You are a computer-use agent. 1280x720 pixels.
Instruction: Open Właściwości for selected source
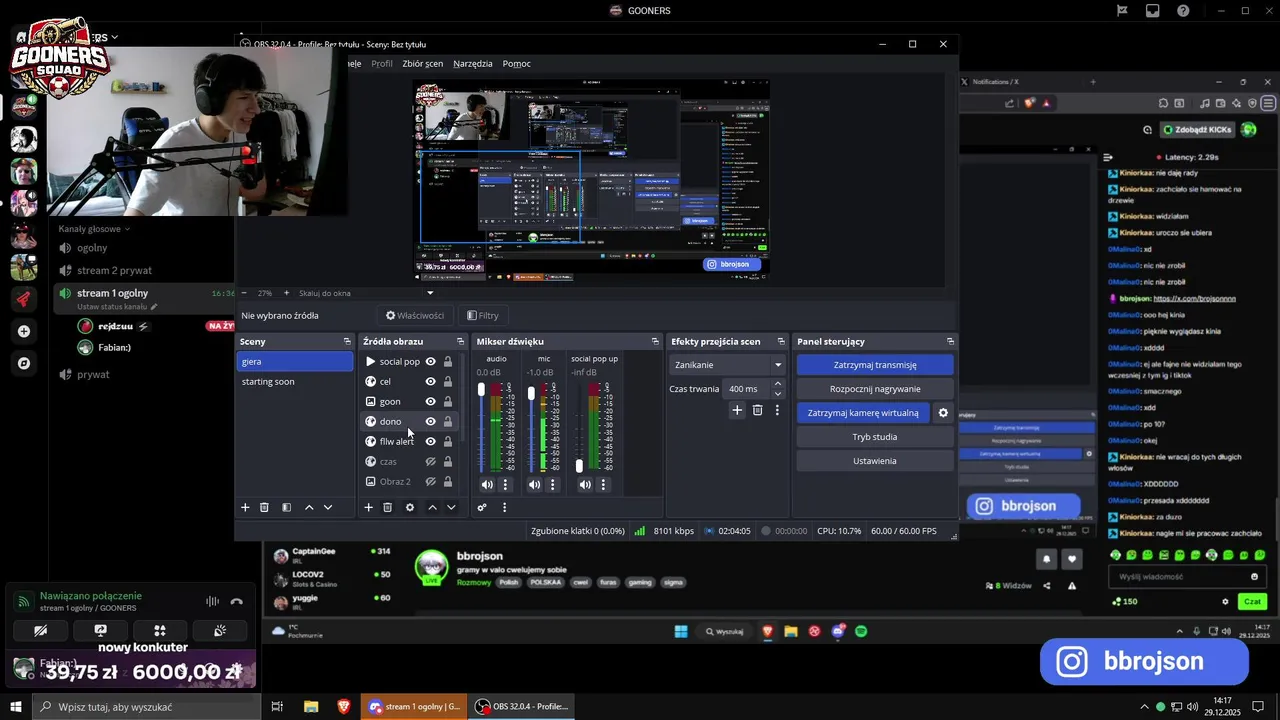(x=415, y=316)
